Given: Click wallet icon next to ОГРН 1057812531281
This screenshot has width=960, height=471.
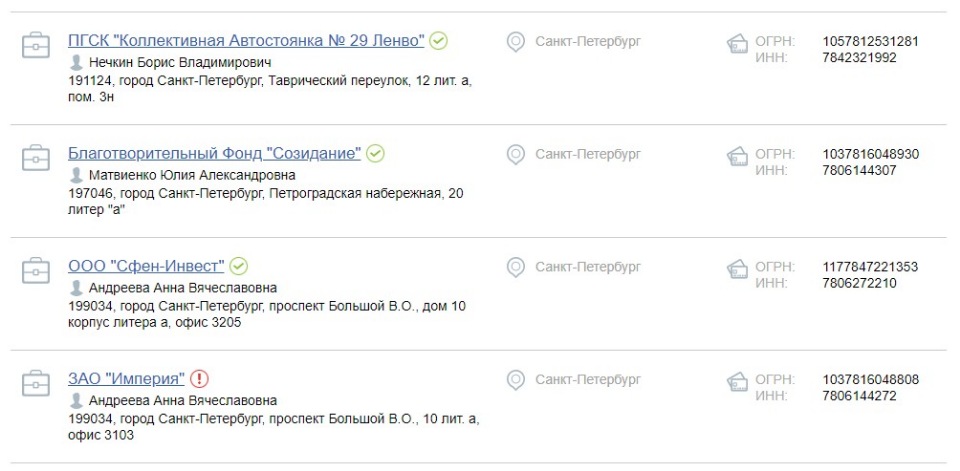Looking at the screenshot, I should click(x=738, y=44).
